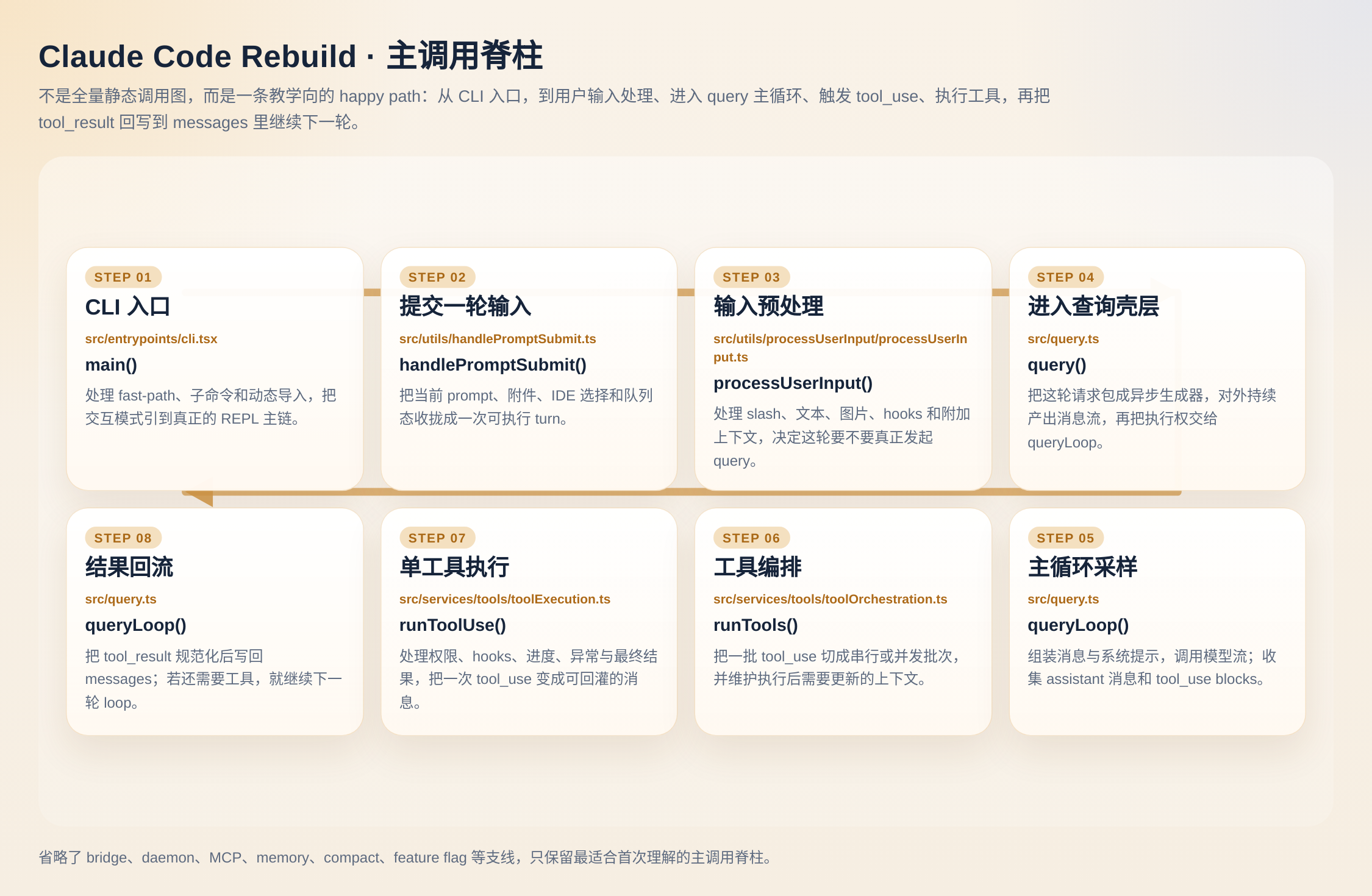Click the STEP 08 badge
The width and height of the screenshot is (1372, 896).
point(123,538)
